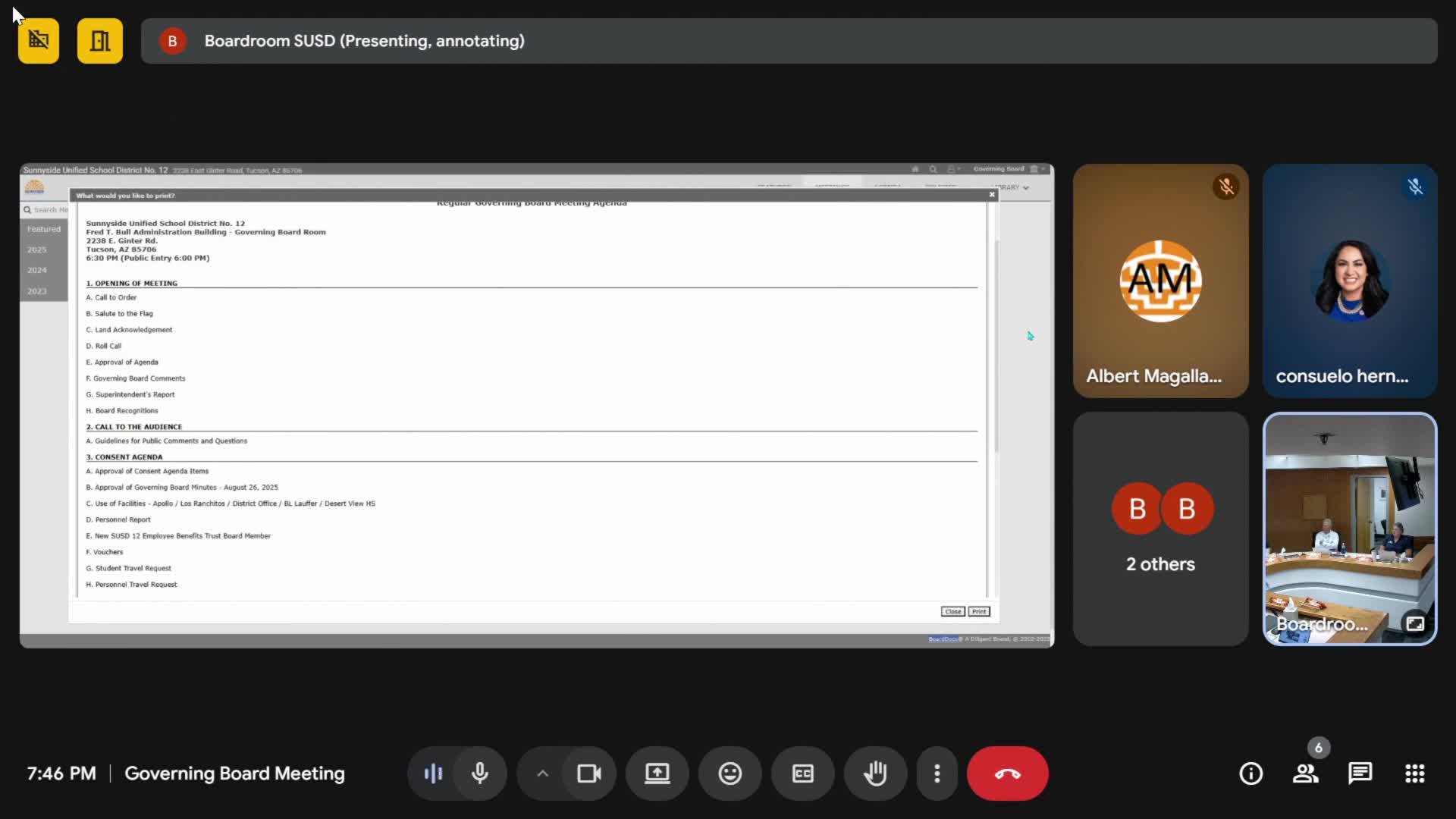The height and width of the screenshot is (819, 1456).
Task: Toggle the camera on or off
Action: [x=588, y=773]
